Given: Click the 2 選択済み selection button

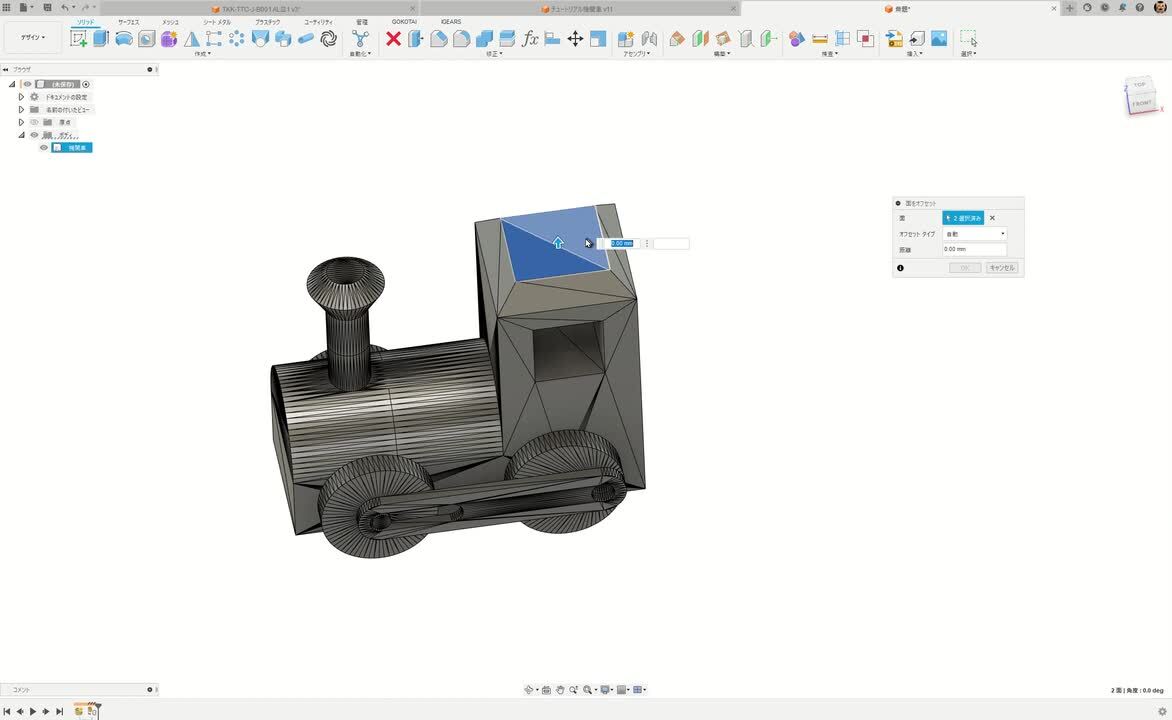Looking at the screenshot, I should point(963,218).
